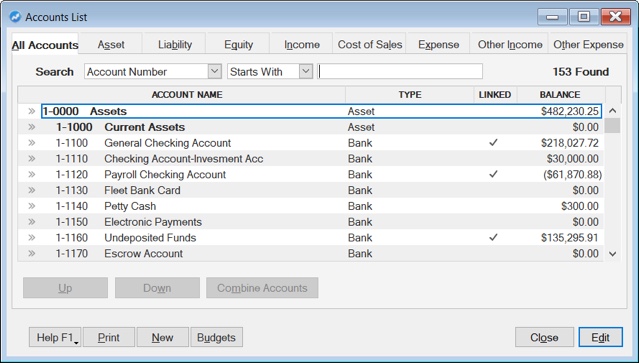Open Budgets

216,337
